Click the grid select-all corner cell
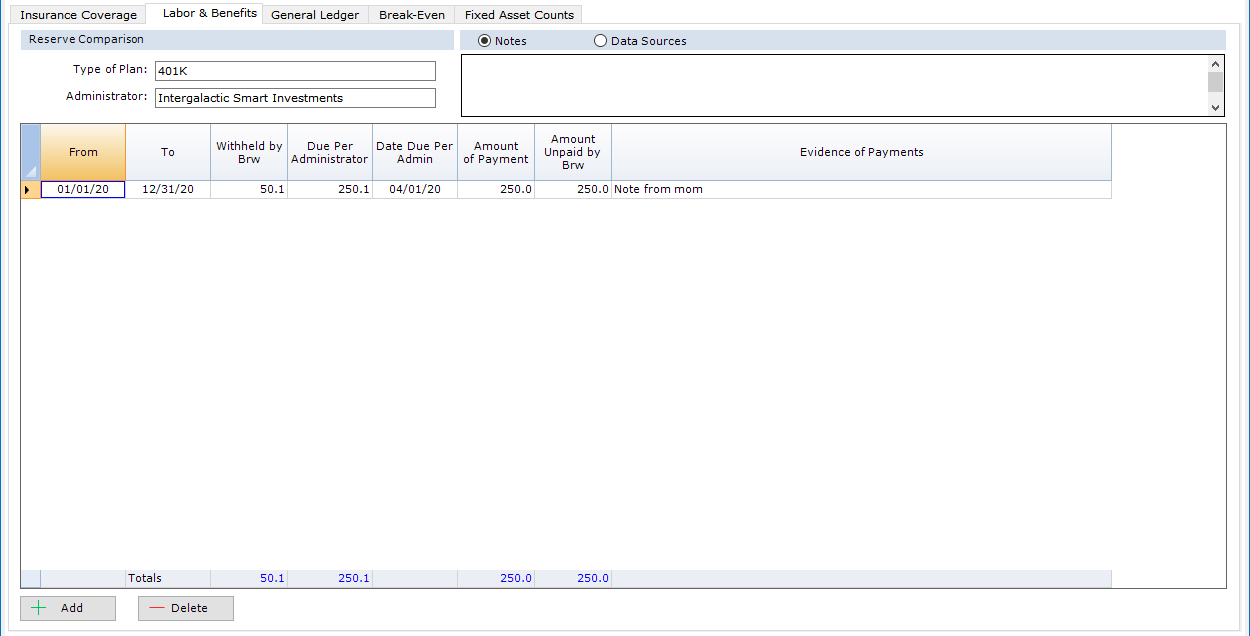Screen dimensions: 1250x636 pyautogui.click(x=30, y=152)
